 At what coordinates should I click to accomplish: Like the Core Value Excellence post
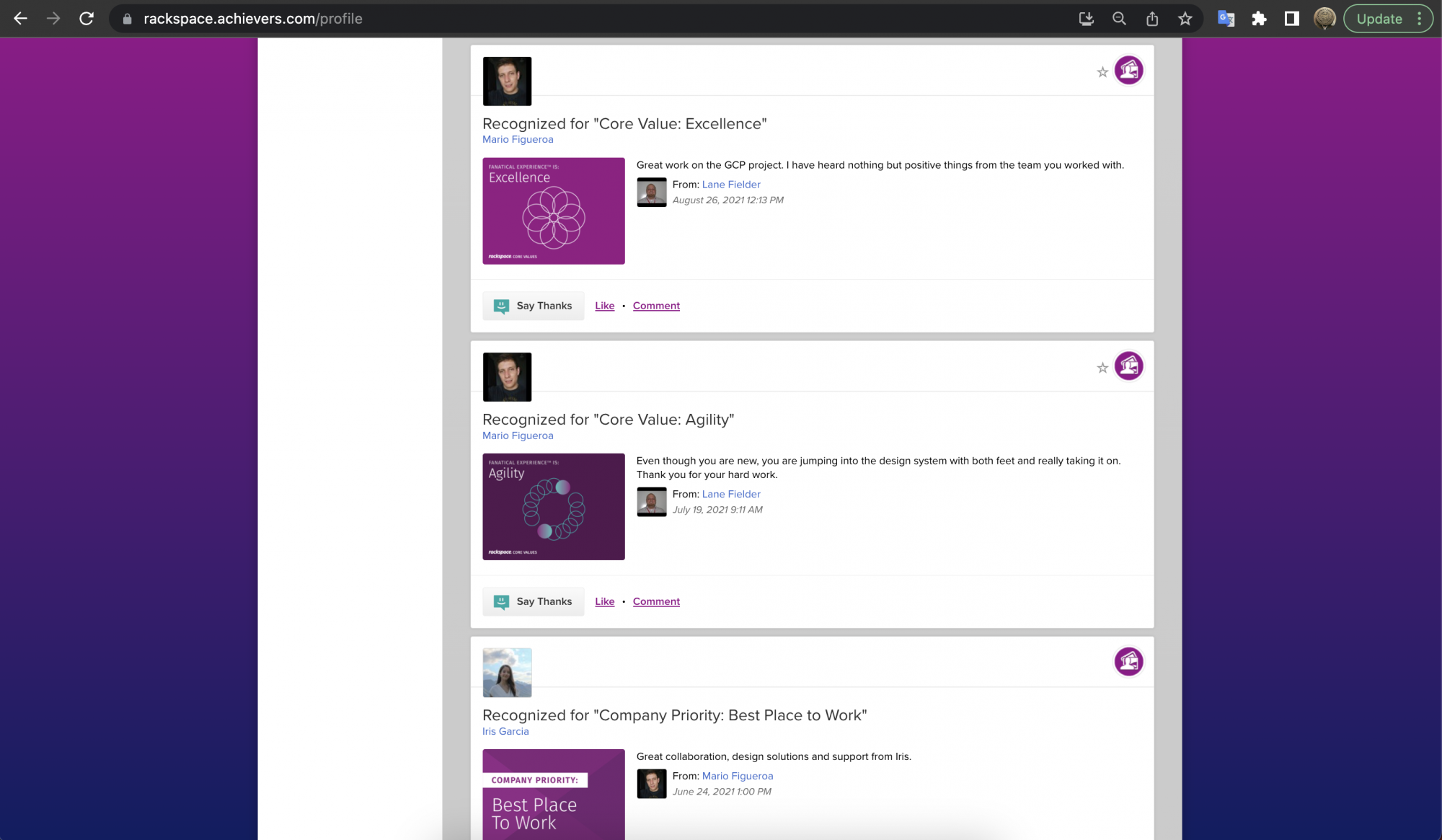pos(604,306)
